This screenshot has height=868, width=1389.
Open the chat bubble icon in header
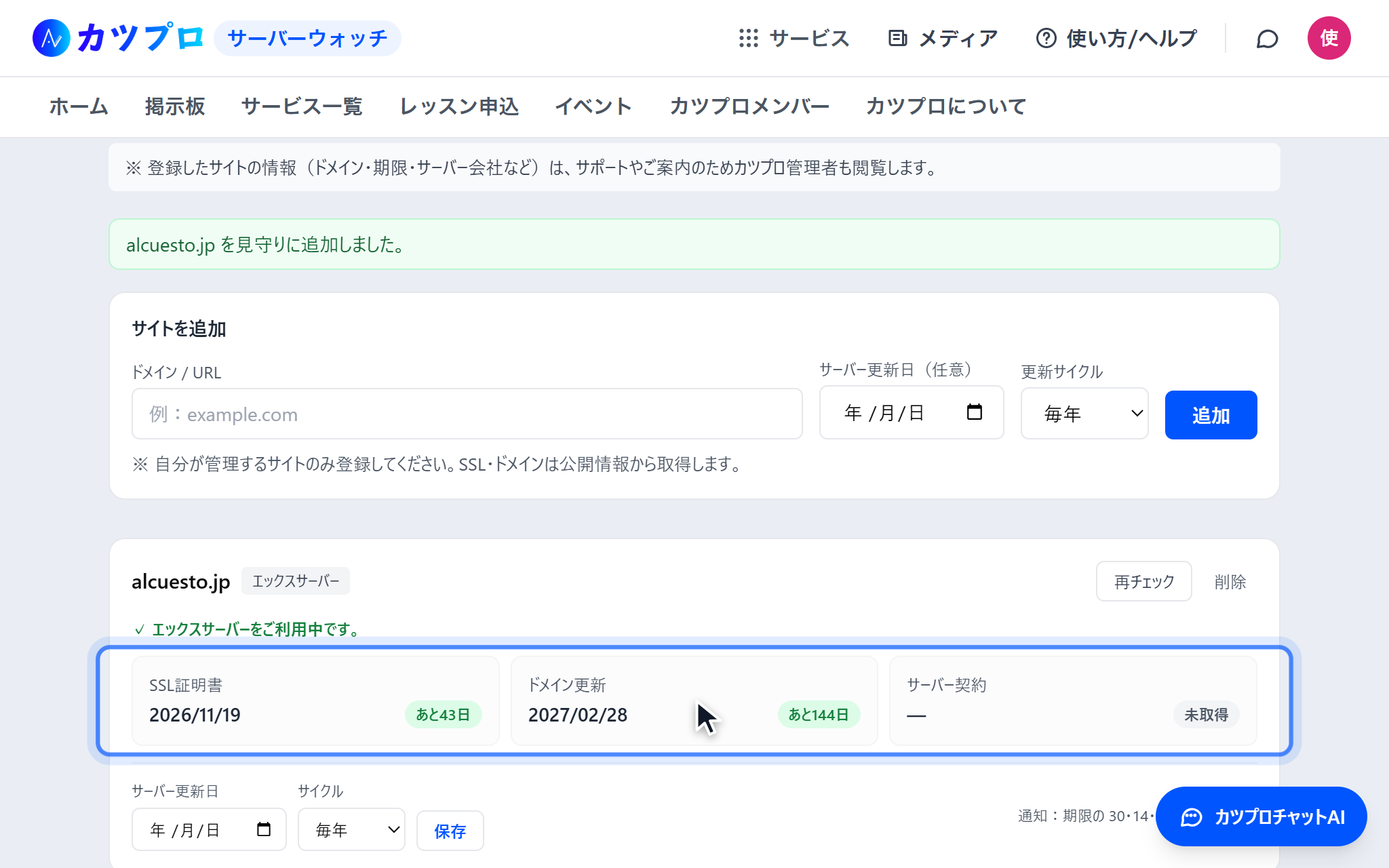point(1267,39)
